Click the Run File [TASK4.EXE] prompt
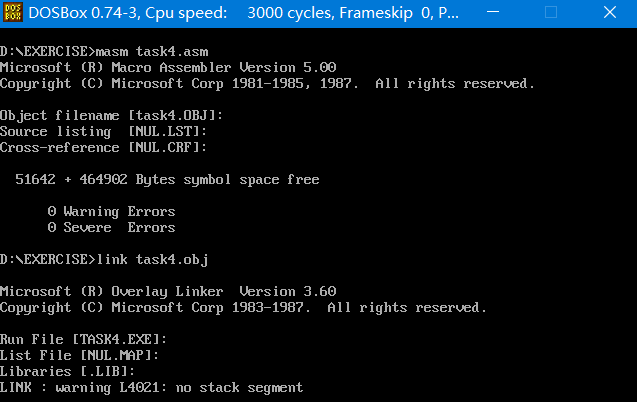The image size is (637, 402). (x=83, y=339)
